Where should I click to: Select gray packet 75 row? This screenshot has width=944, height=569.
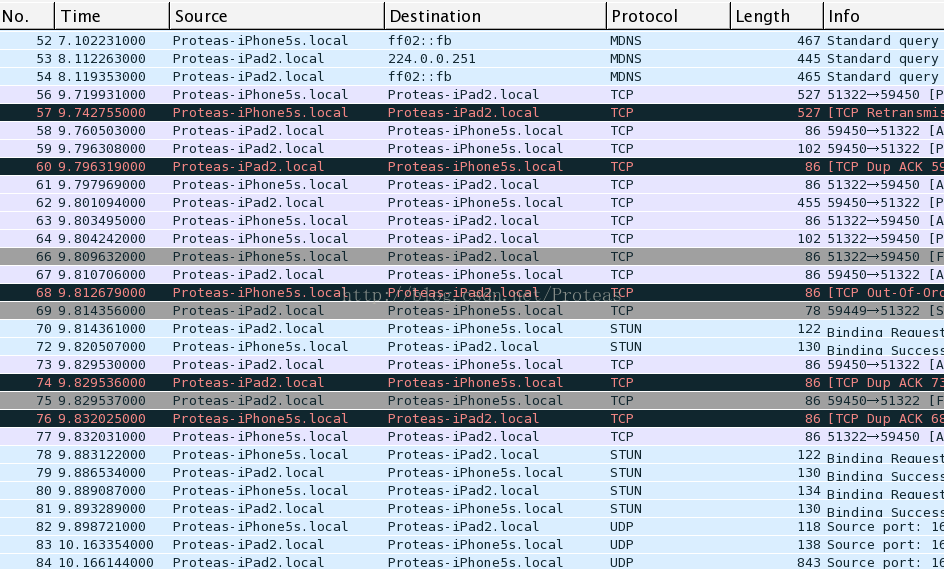(472, 401)
